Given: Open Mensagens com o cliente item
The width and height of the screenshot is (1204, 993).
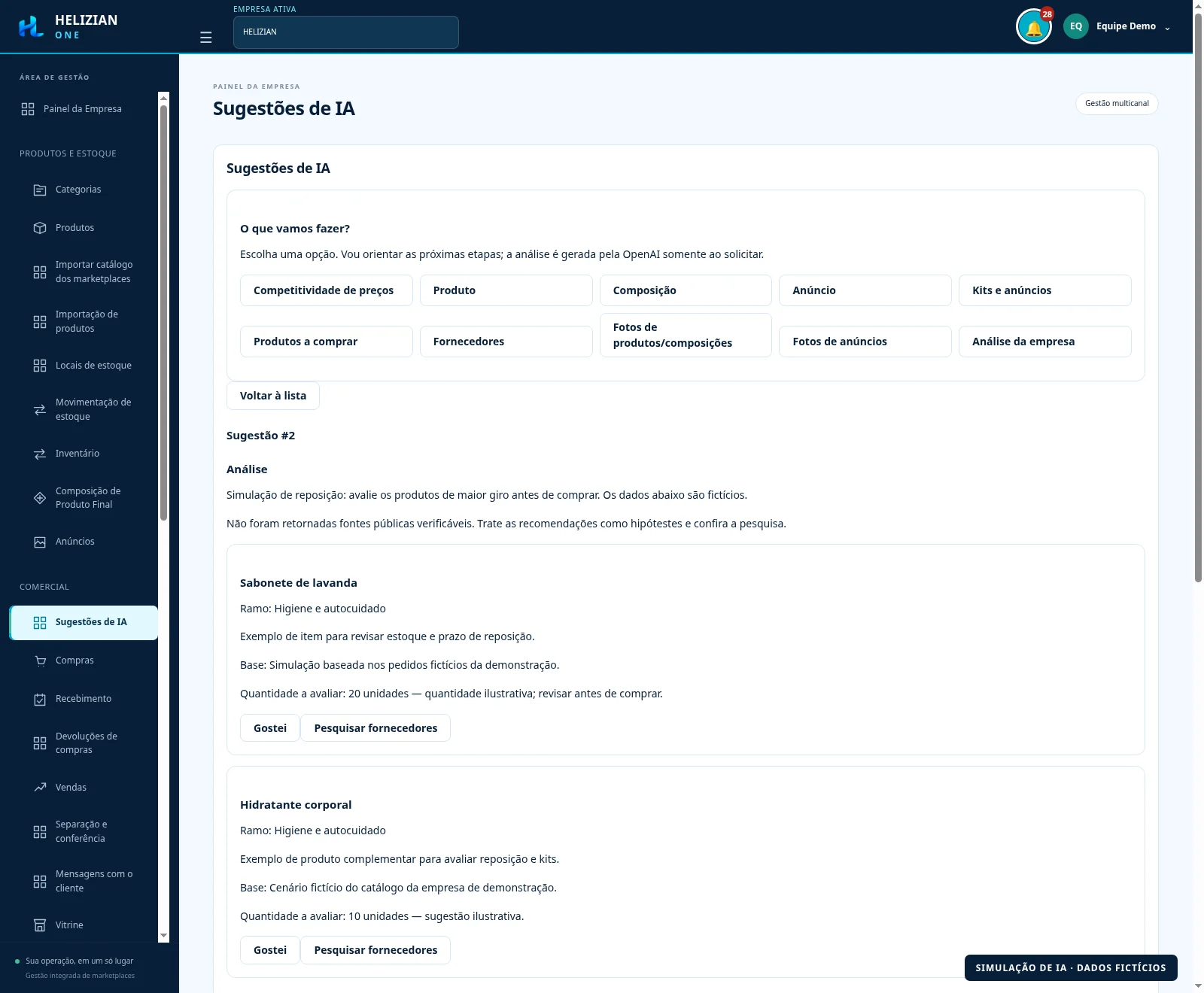Looking at the screenshot, I should pos(84,881).
